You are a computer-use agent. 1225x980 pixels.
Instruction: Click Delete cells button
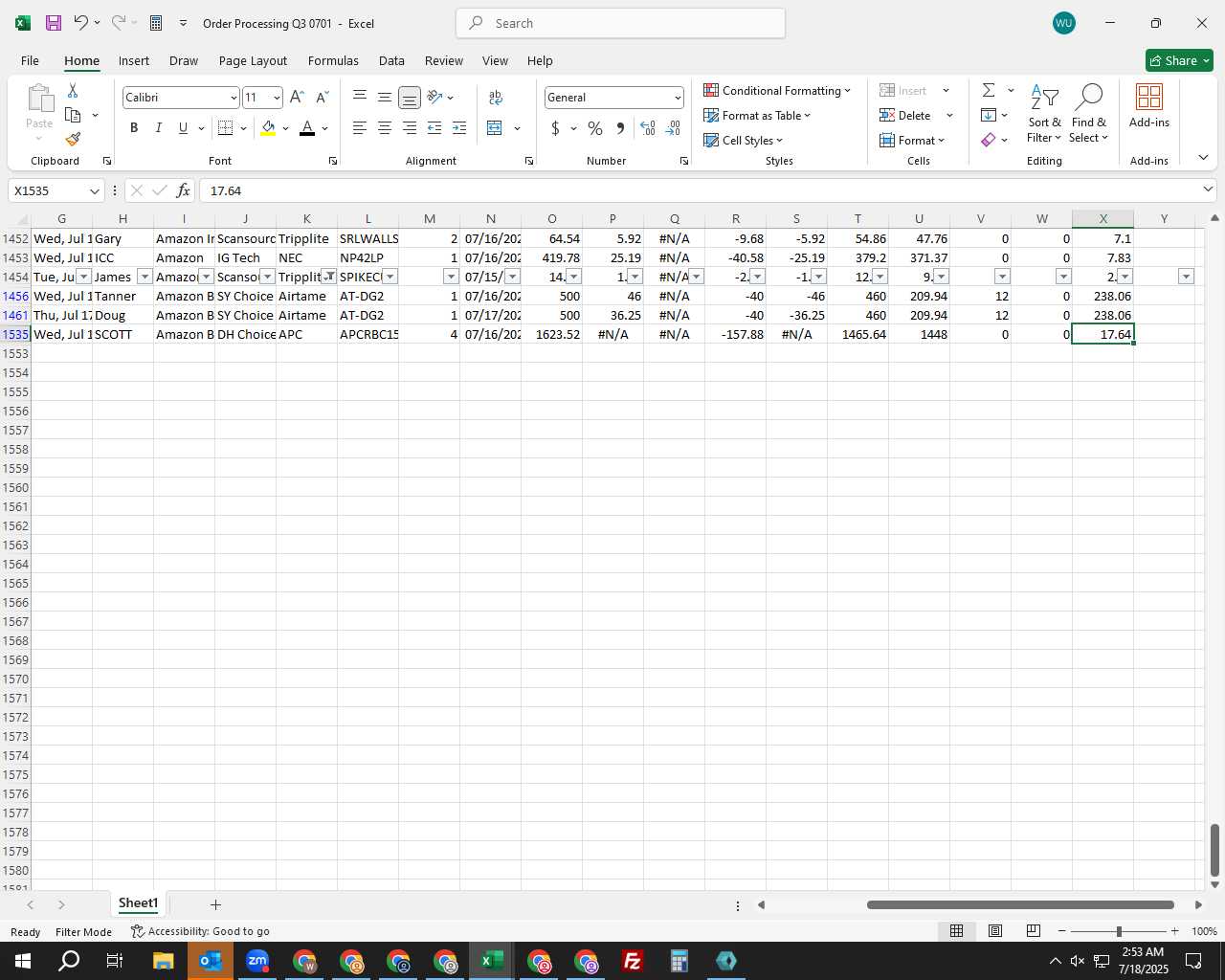[x=905, y=115]
